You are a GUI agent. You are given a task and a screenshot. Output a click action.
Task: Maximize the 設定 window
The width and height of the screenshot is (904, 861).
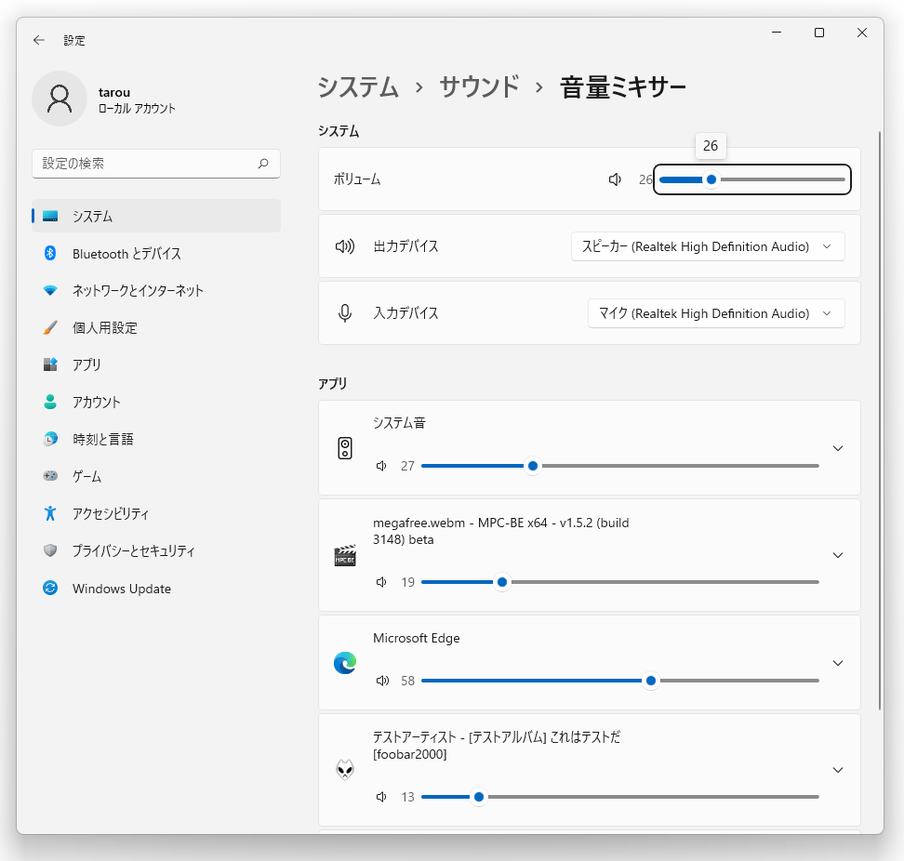pyautogui.click(x=819, y=33)
